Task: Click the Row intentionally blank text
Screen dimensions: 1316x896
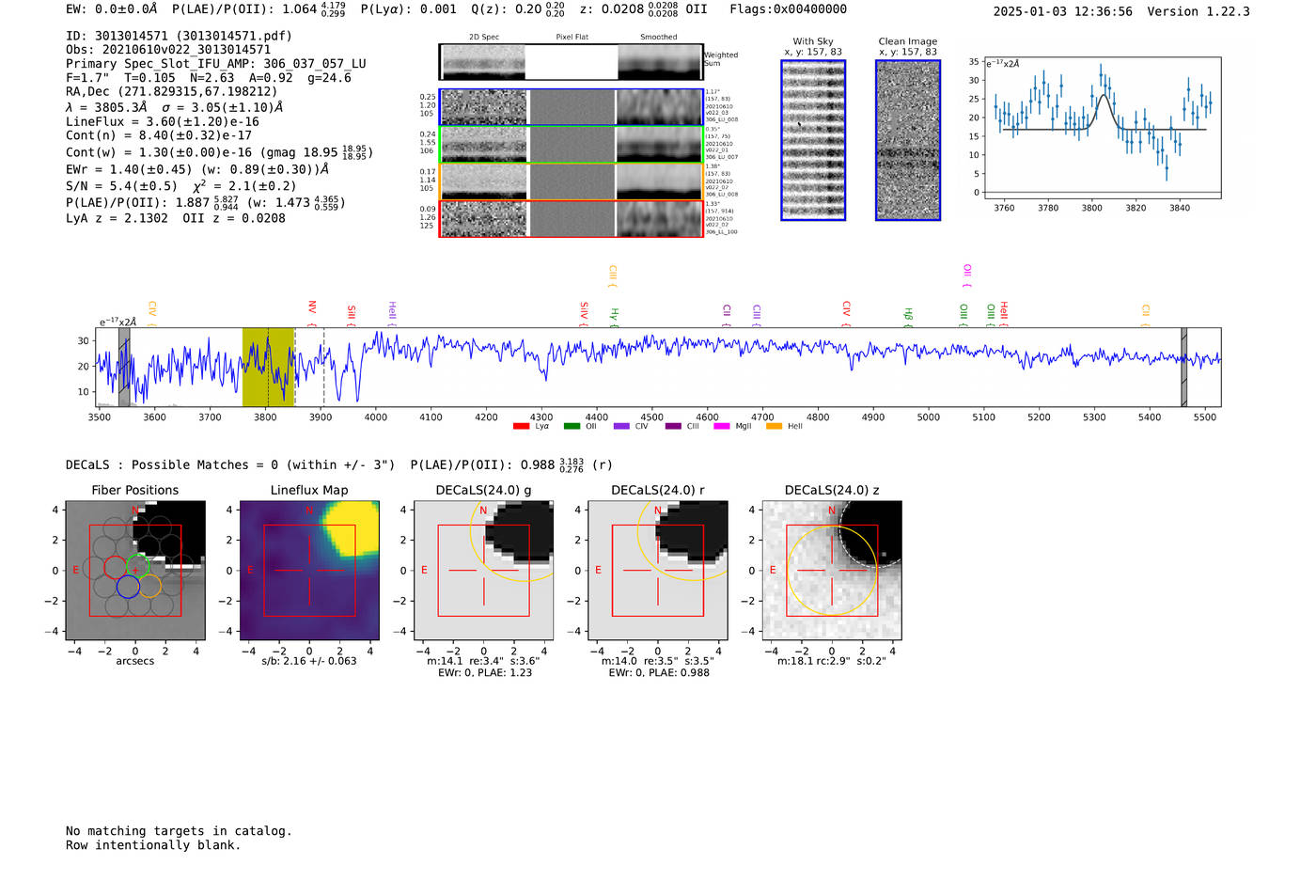Action: [x=153, y=845]
